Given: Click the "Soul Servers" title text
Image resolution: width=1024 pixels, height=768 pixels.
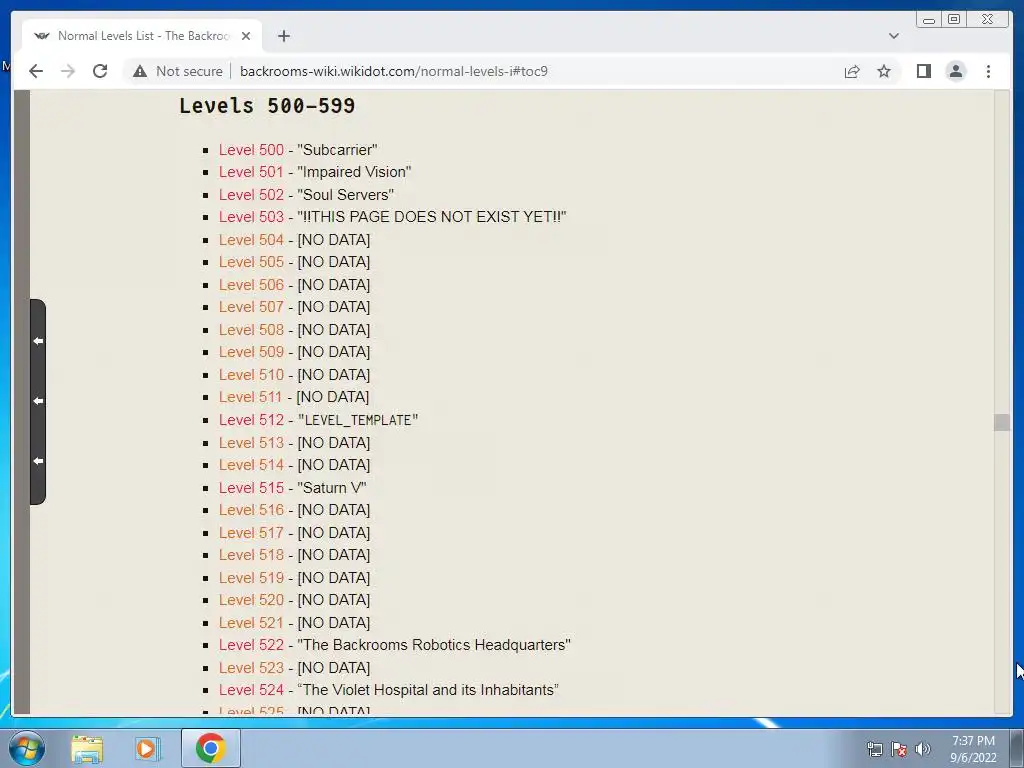Looking at the screenshot, I should coord(345,195).
